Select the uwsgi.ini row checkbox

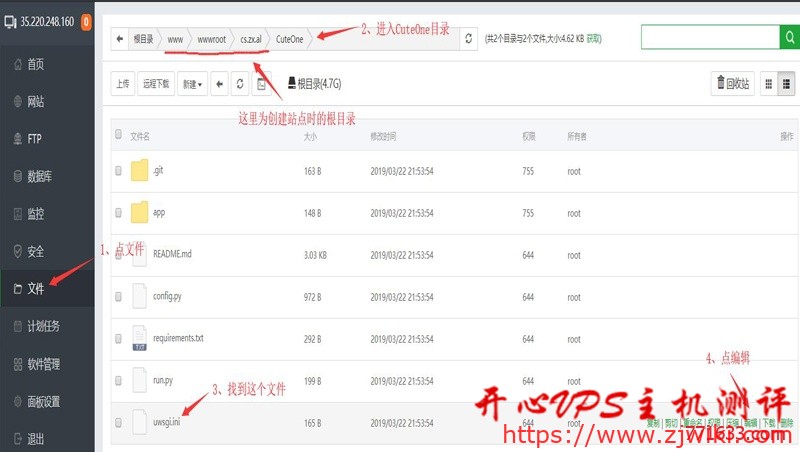119,423
